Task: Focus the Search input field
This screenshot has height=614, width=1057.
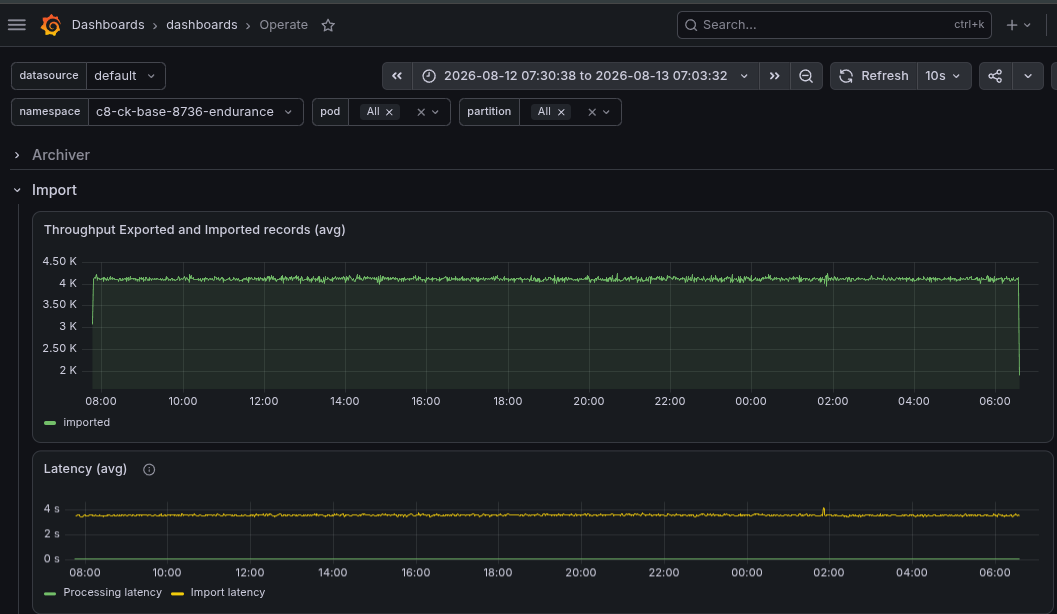Action: point(834,25)
